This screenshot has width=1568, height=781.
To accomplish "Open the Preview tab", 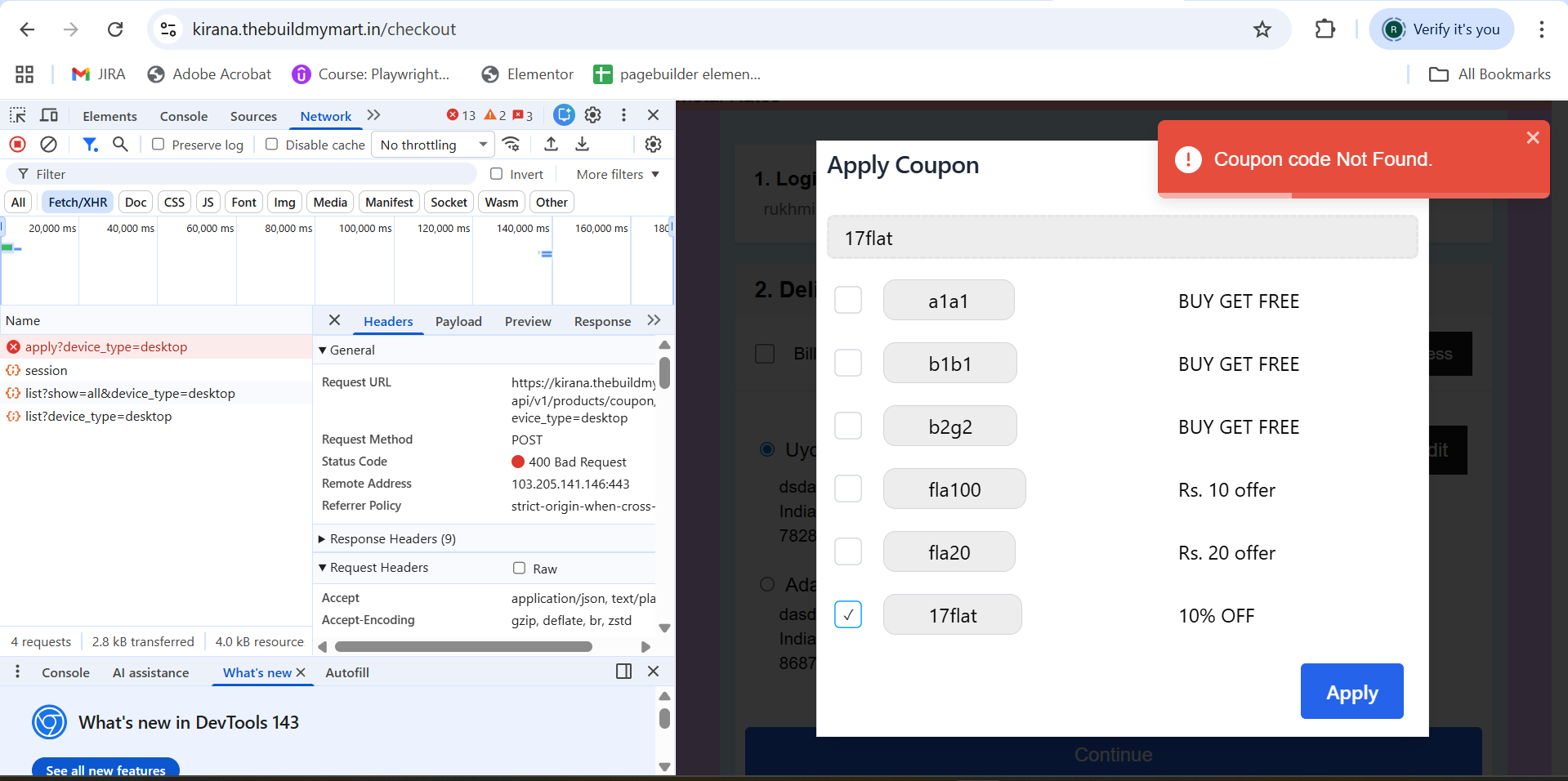I will (x=528, y=322).
